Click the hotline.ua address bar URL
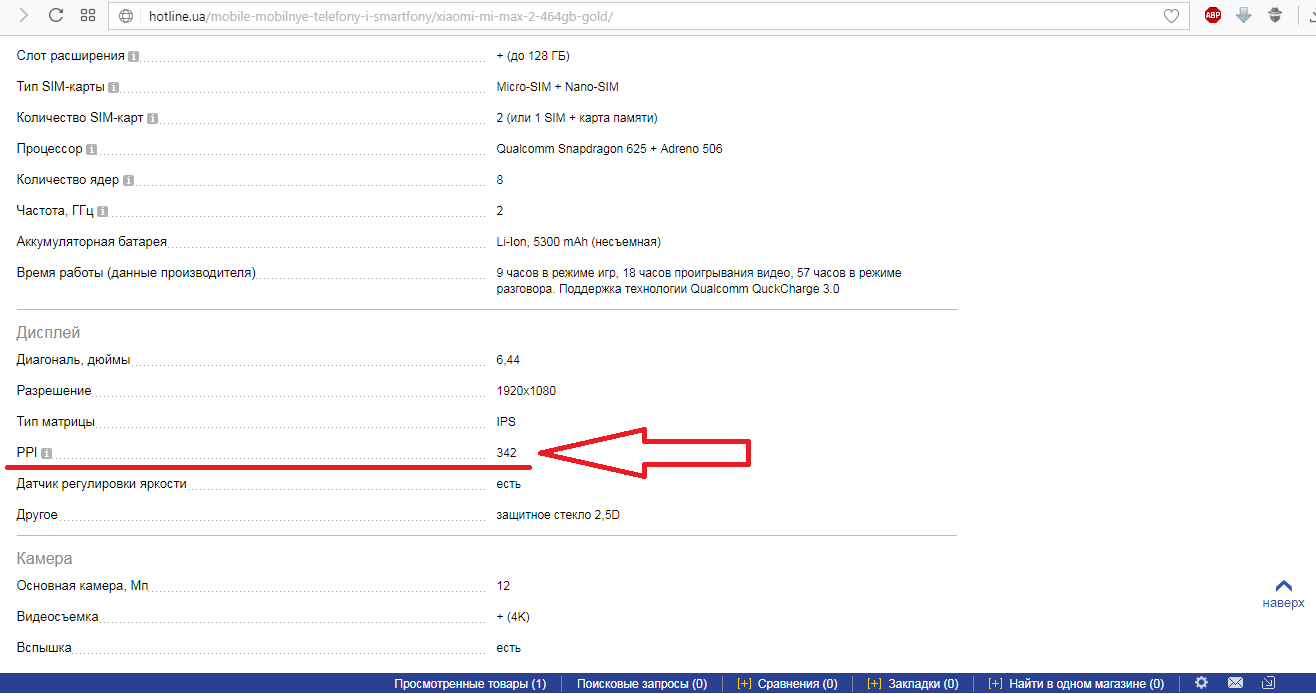Screen dimensions: 1316x694 (x=380, y=17)
